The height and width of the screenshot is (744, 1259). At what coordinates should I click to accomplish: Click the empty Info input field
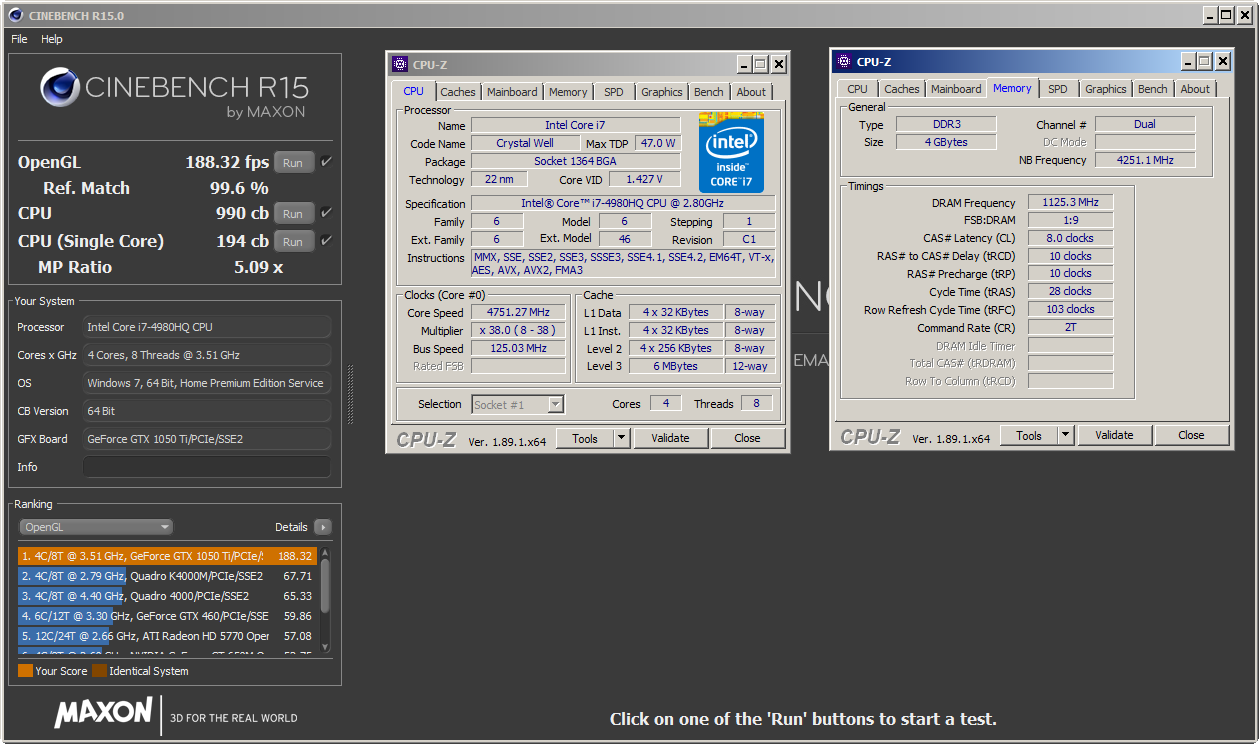pyautogui.click(x=206, y=467)
